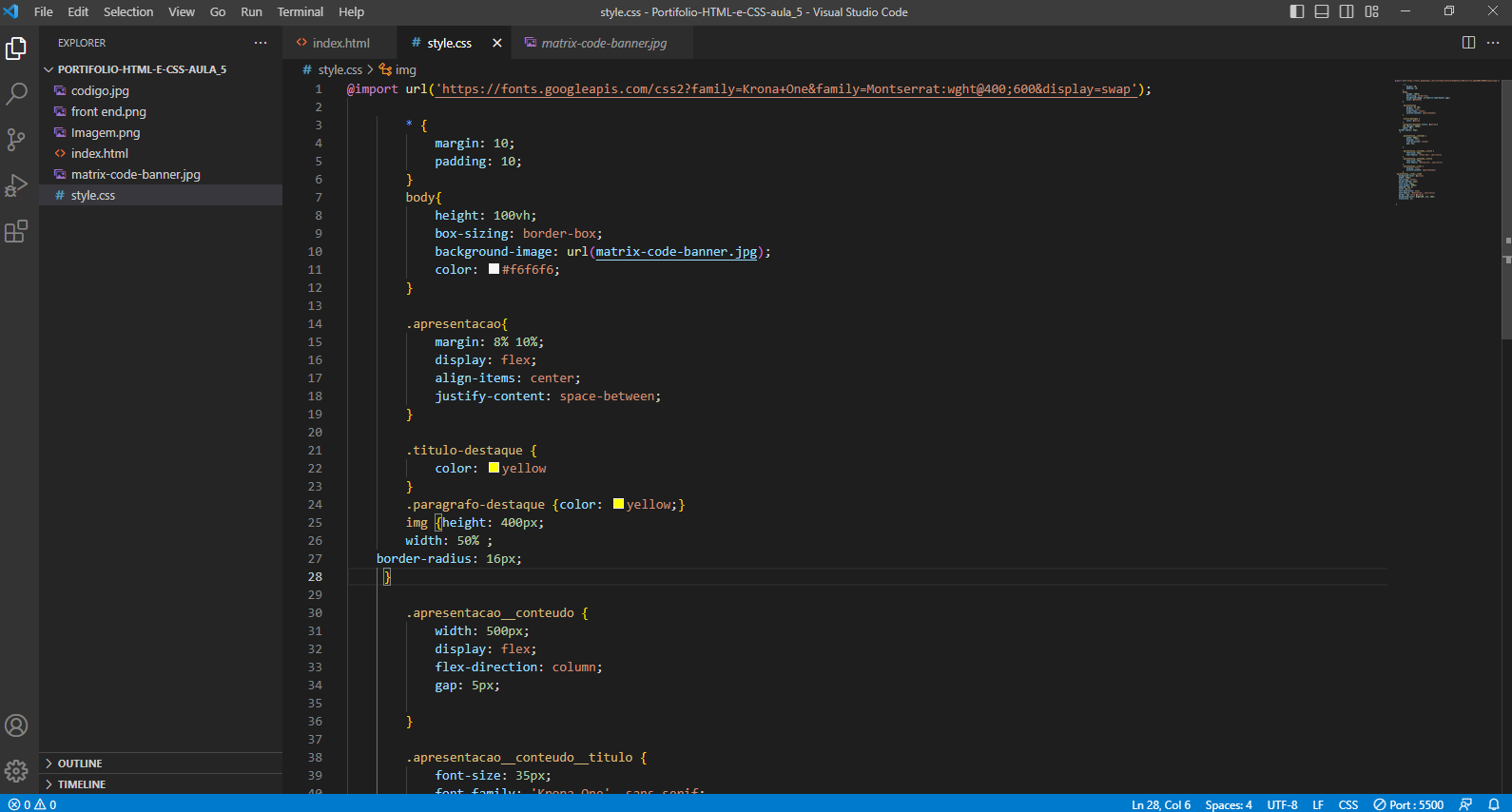This screenshot has width=1512, height=812.
Task: Customize the editor layout
Action: [x=1371, y=11]
